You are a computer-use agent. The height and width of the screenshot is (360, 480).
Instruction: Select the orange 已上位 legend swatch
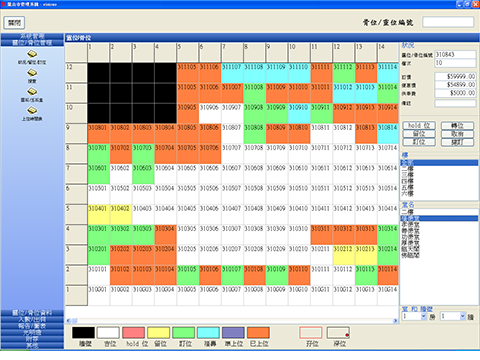(x=258, y=333)
